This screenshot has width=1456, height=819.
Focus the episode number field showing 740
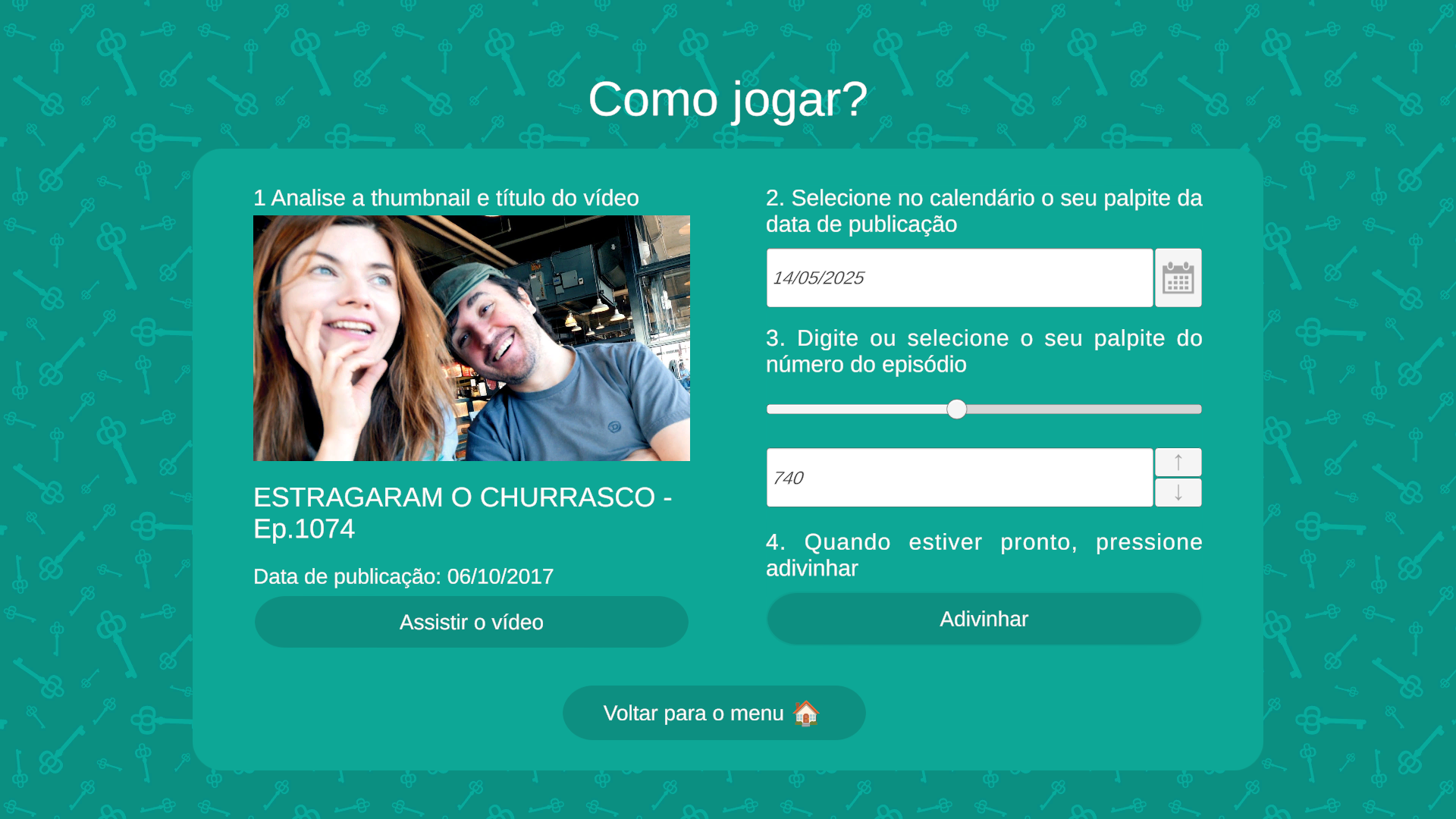click(x=959, y=478)
